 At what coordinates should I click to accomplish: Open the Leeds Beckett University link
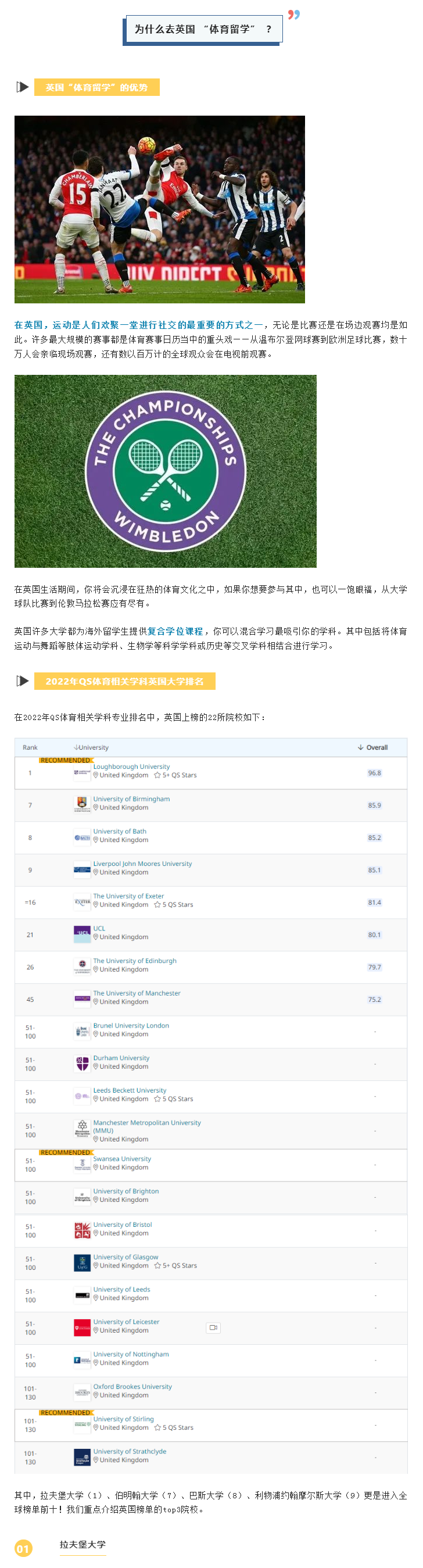tap(130, 1090)
